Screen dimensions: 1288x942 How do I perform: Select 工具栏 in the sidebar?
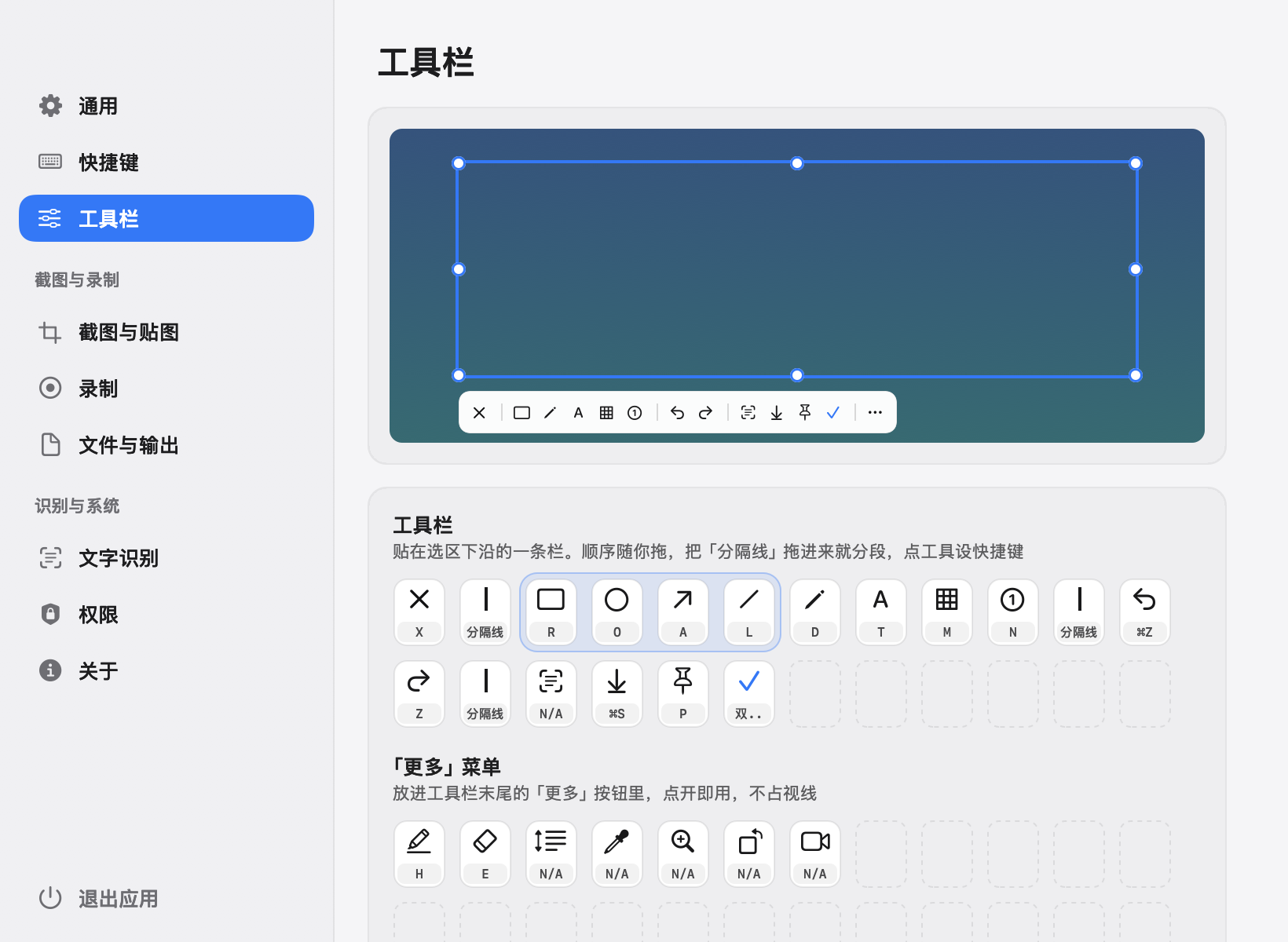(x=166, y=218)
